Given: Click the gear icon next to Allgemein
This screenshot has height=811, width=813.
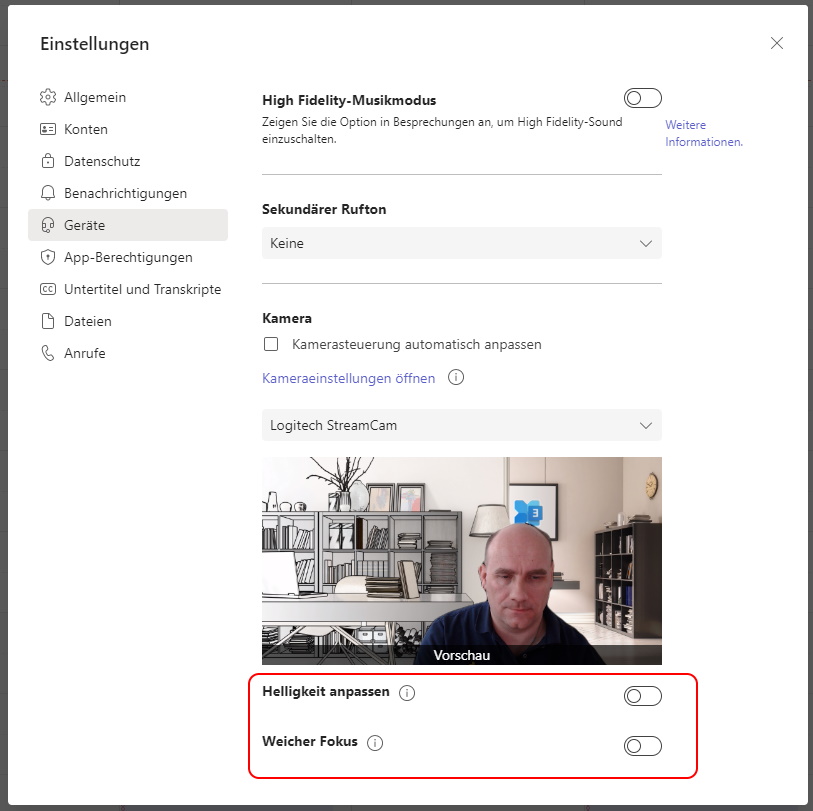Looking at the screenshot, I should [48, 97].
